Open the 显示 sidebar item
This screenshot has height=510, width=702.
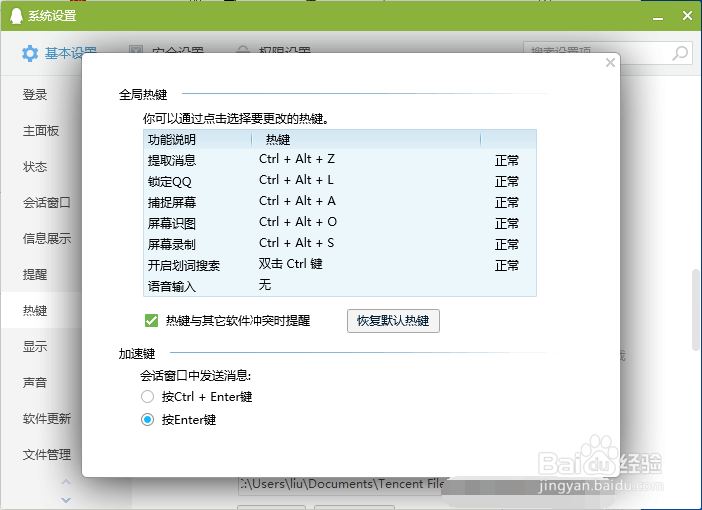click(35, 346)
